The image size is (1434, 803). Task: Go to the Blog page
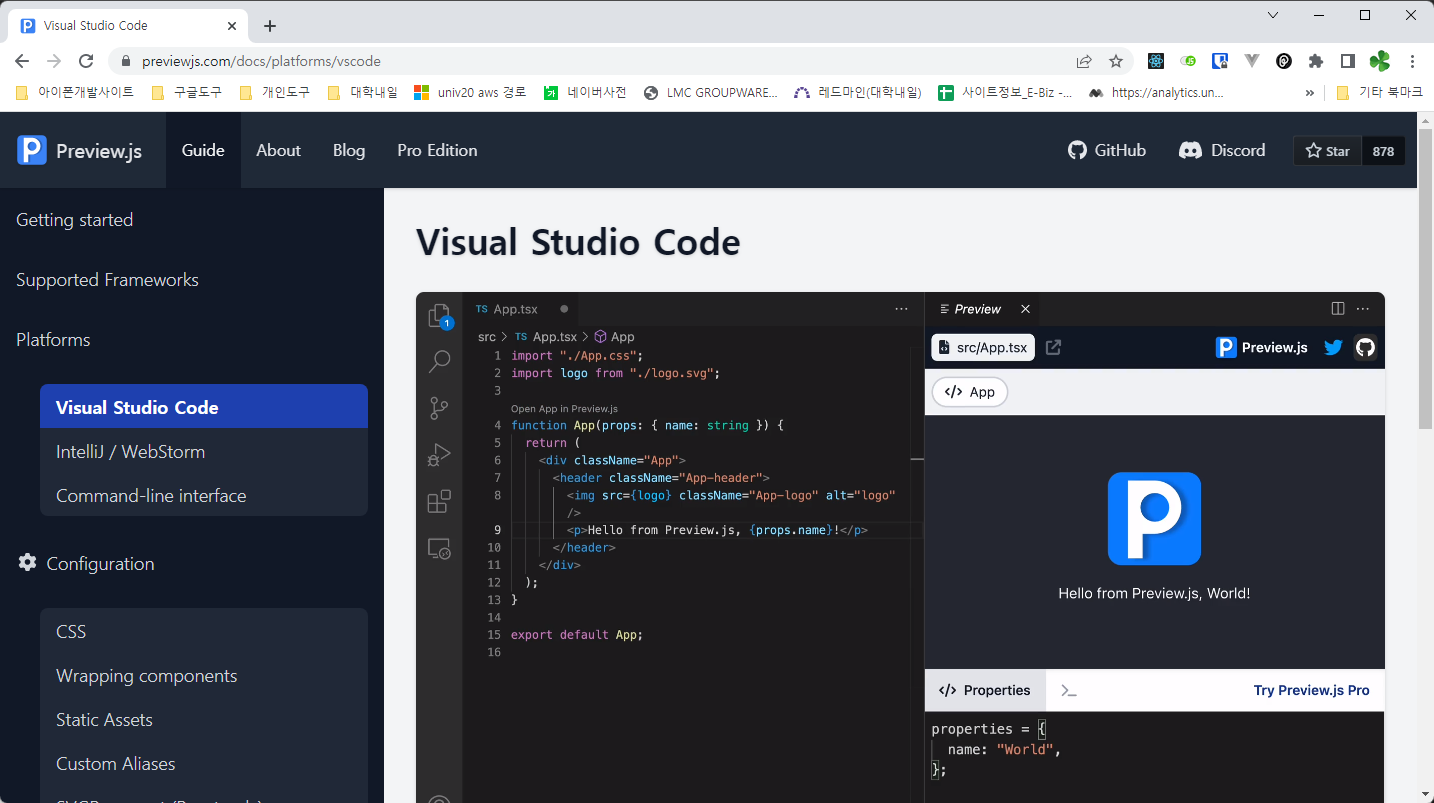[349, 150]
